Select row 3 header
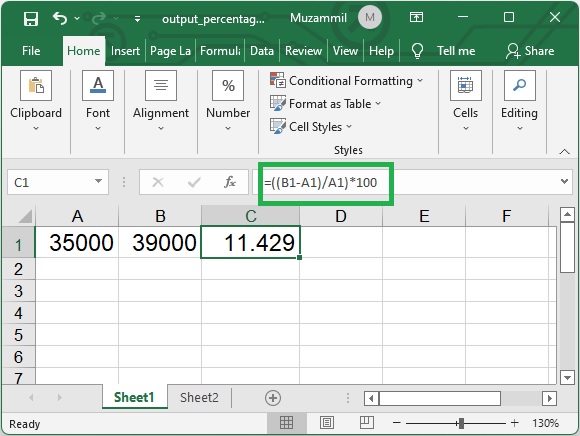This screenshot has height=436, width=580. click(18, 291)
